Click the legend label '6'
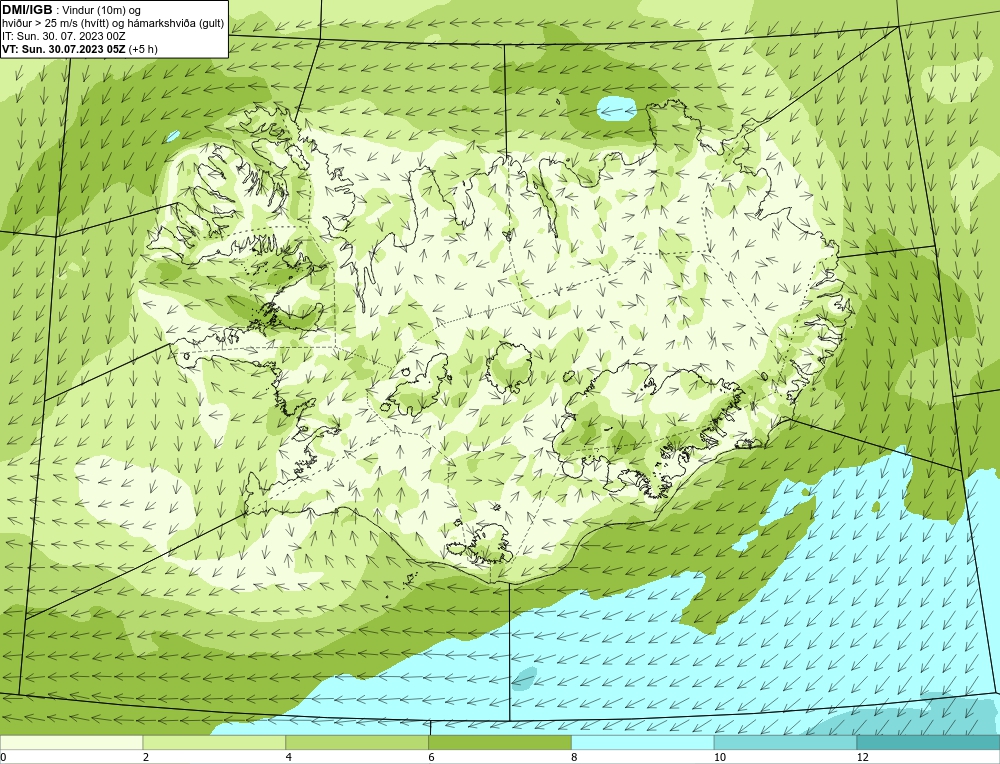The width and height of the screenshot is (1000, 764). [x=431, y=758]
